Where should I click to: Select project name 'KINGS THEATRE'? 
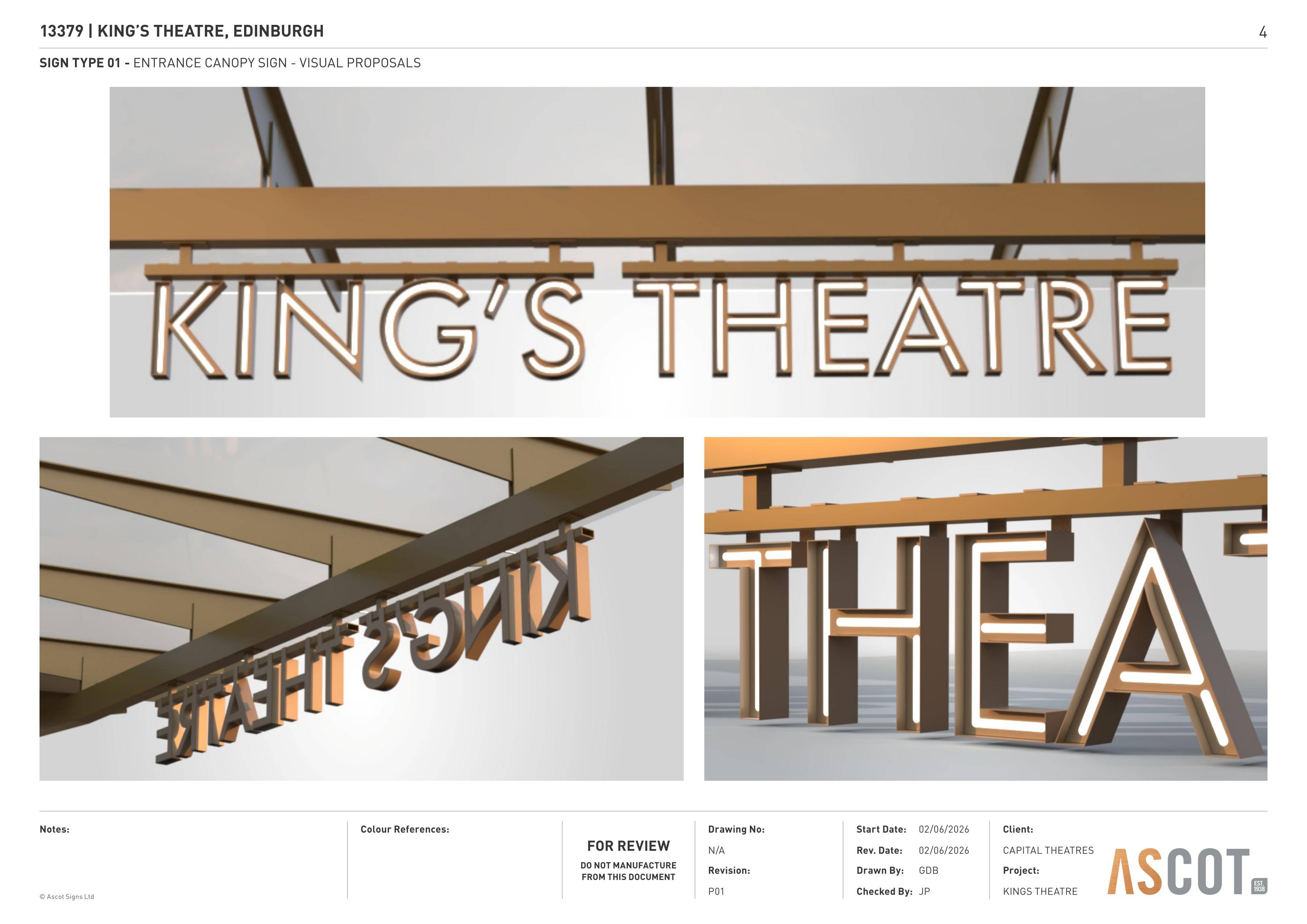tap(1040, 891)
